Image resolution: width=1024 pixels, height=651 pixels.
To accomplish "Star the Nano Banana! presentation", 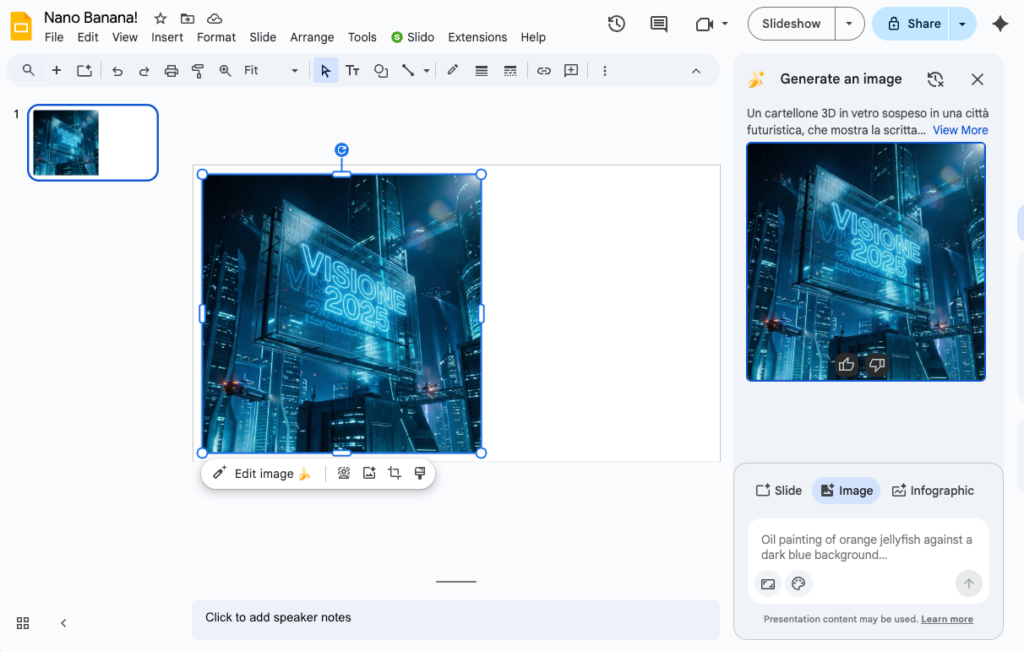I will (160, 19).
